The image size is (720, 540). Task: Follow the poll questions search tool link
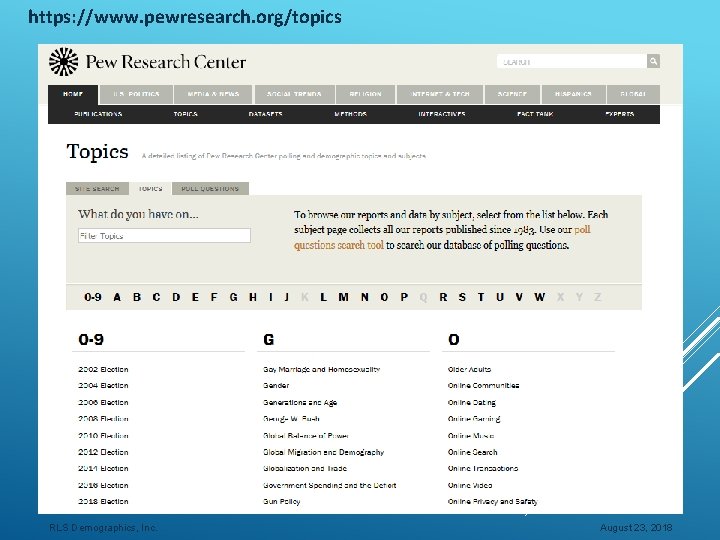click(x=338, y=245)
